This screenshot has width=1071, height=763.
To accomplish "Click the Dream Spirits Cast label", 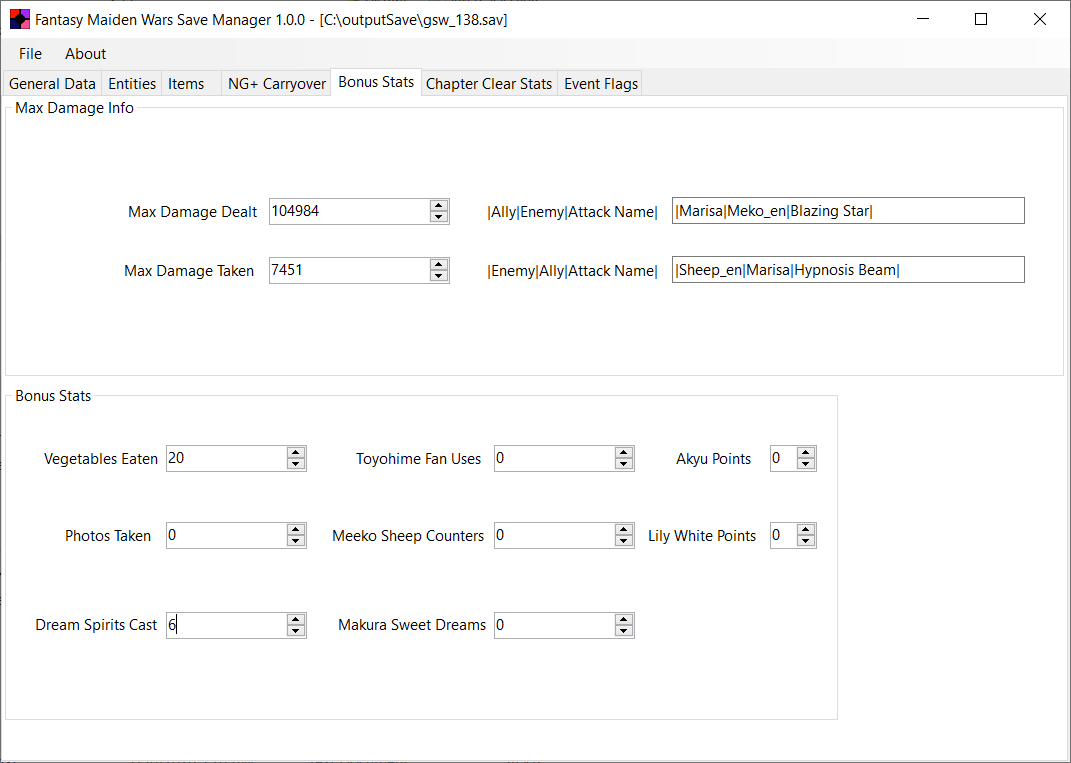I will pyautogui.click(x=96, y=625).
